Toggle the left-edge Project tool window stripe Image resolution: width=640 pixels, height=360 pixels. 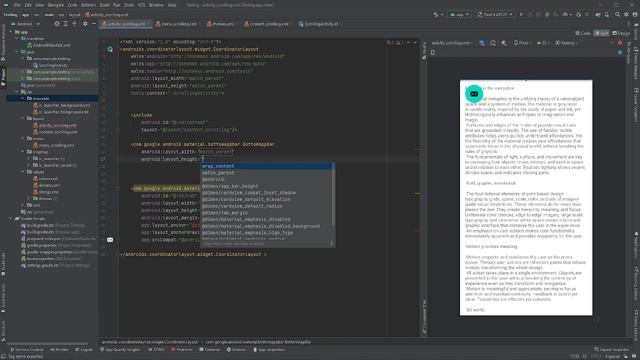pyautogui.click(x=3, y=77)
